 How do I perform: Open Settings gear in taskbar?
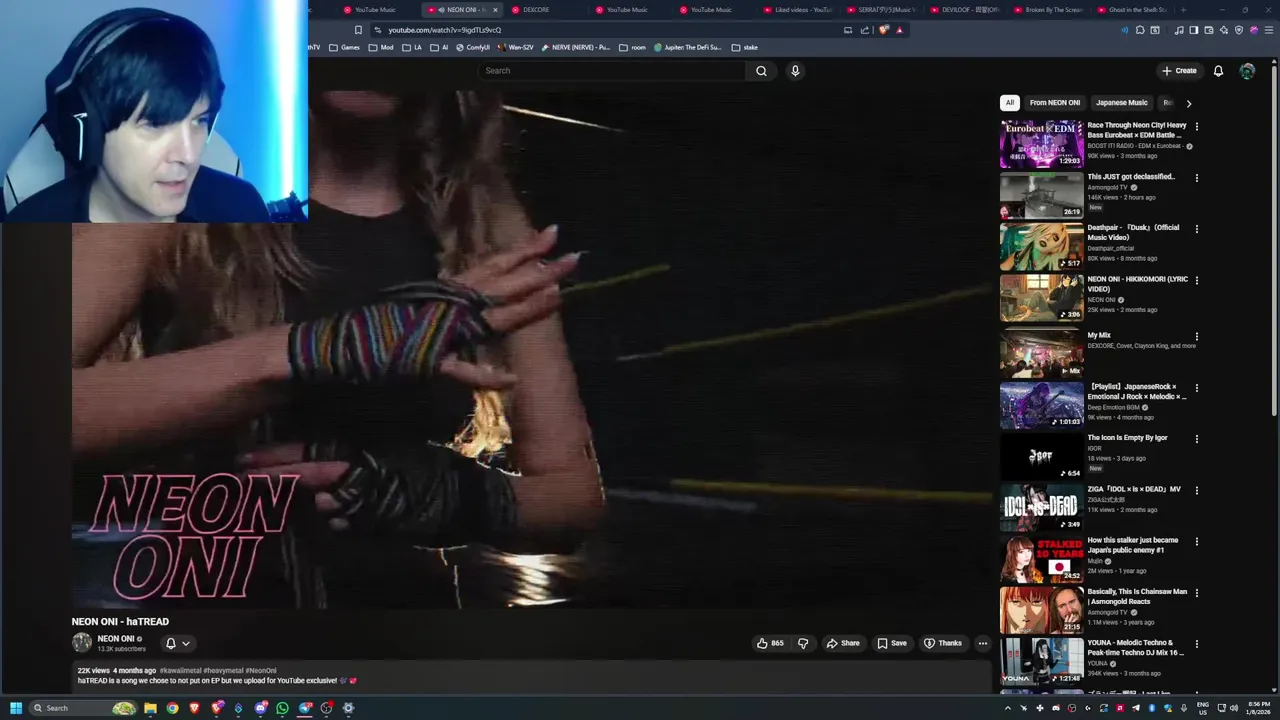tap(348, 708)
